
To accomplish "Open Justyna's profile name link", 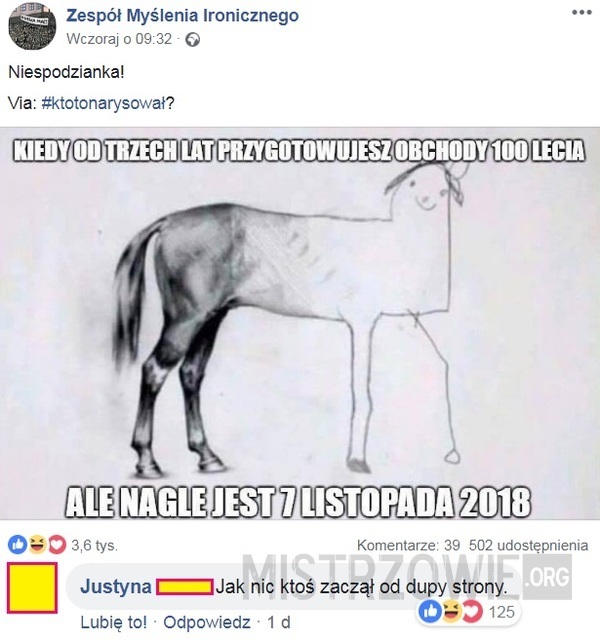I will click(x=116, y=587).
